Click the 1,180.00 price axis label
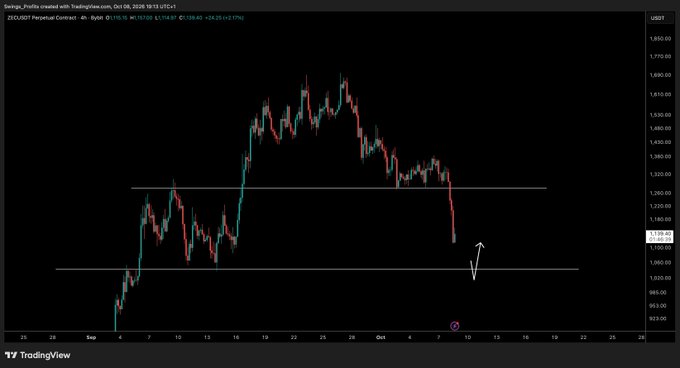 (660, 219)
